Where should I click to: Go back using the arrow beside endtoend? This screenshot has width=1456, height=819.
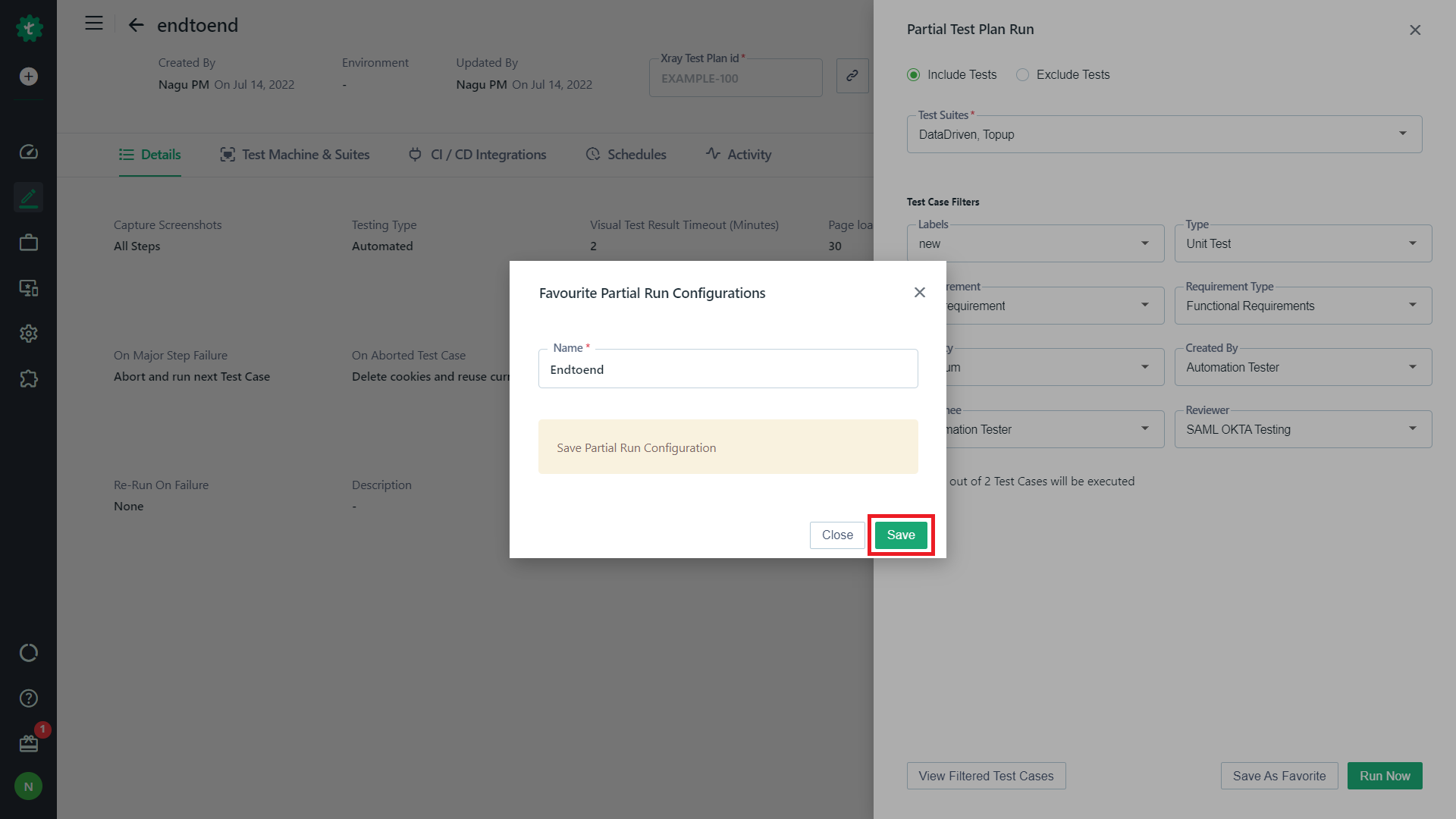[x=136, y=25]
